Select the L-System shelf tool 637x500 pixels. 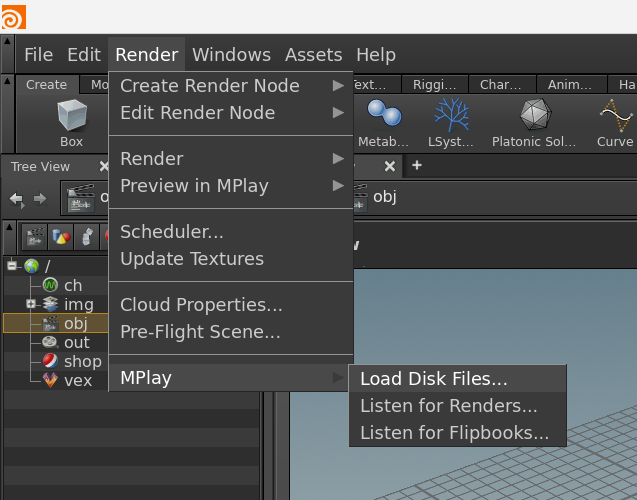click(x=451, y=123)
